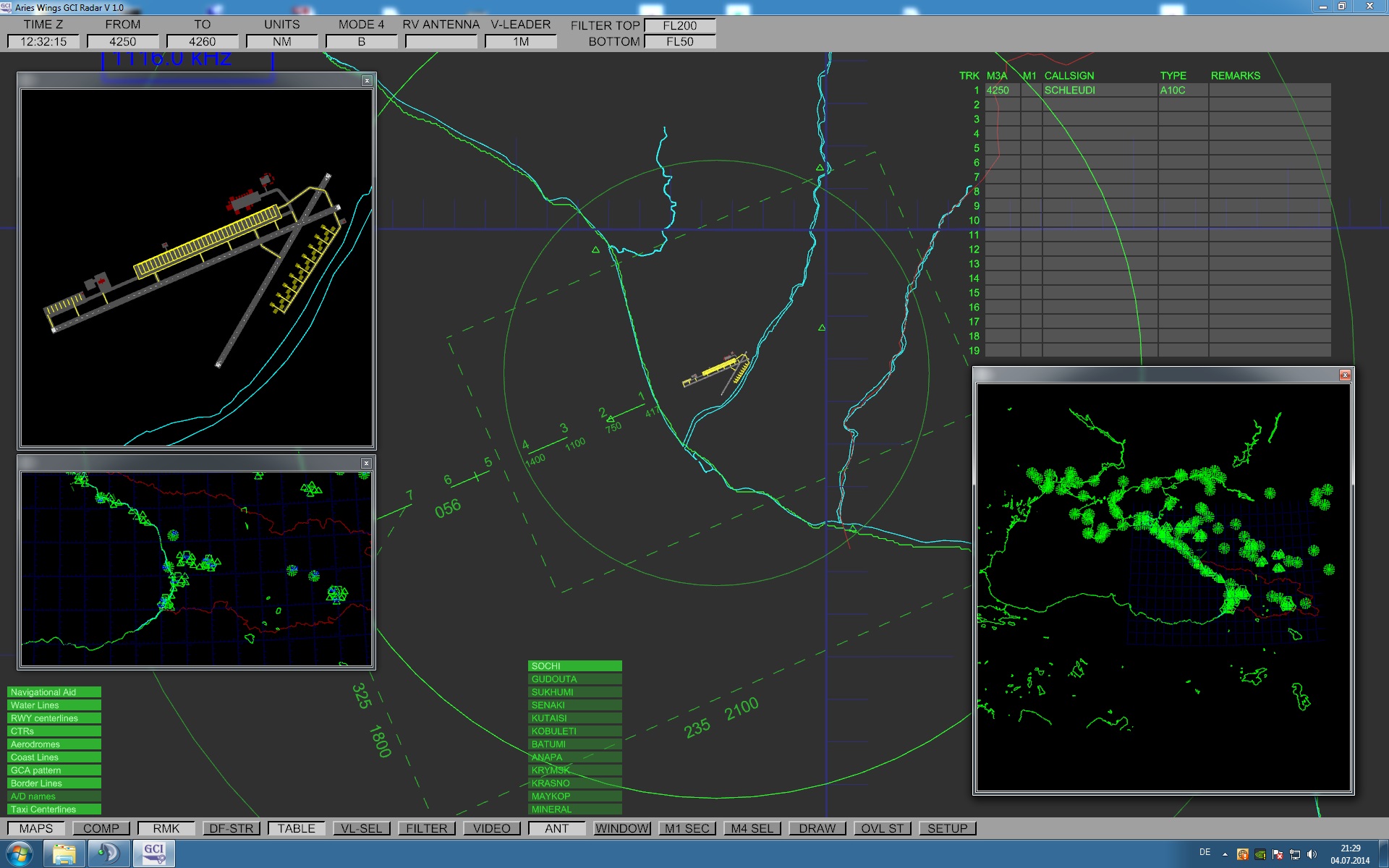Open the SETUP menu
This screenshot has height=868, width=1389.
point(947,828)
